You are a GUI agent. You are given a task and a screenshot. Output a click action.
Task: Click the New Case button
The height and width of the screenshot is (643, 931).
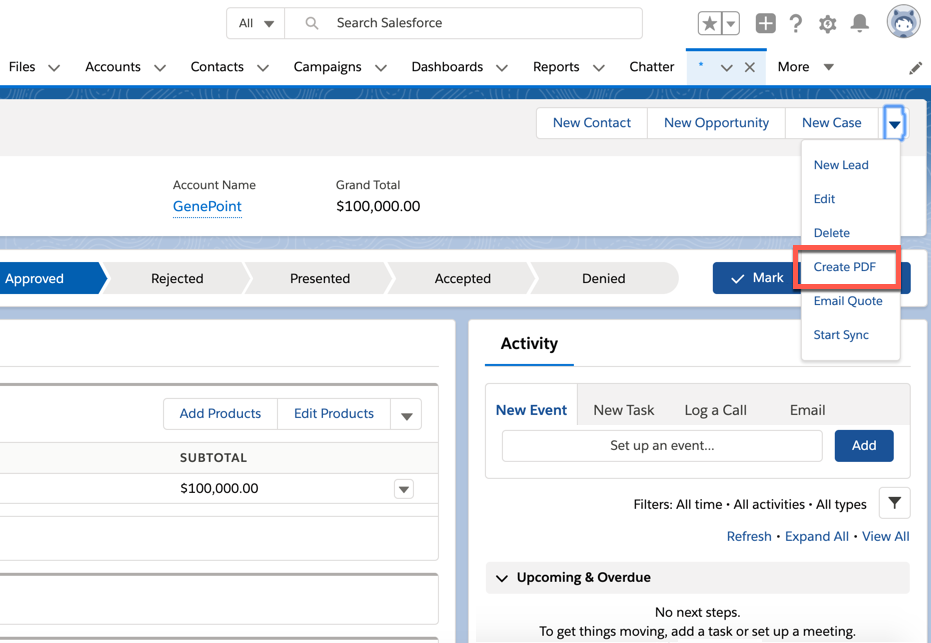[831, 123]
